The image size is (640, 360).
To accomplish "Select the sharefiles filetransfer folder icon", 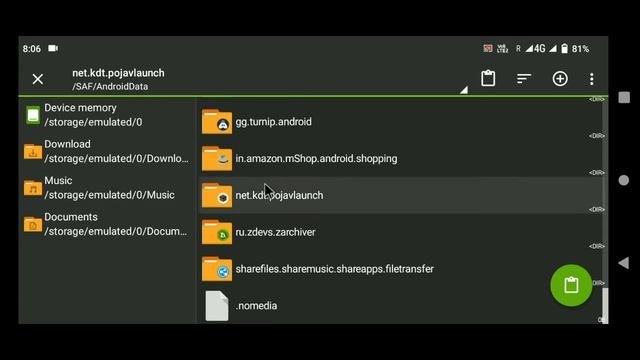I will coord(217,269).
